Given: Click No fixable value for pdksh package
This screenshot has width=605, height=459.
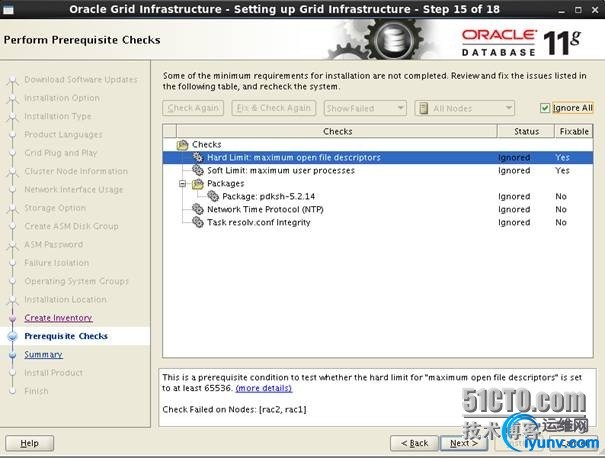Looking at the screenshot, I should coord(561,196).
